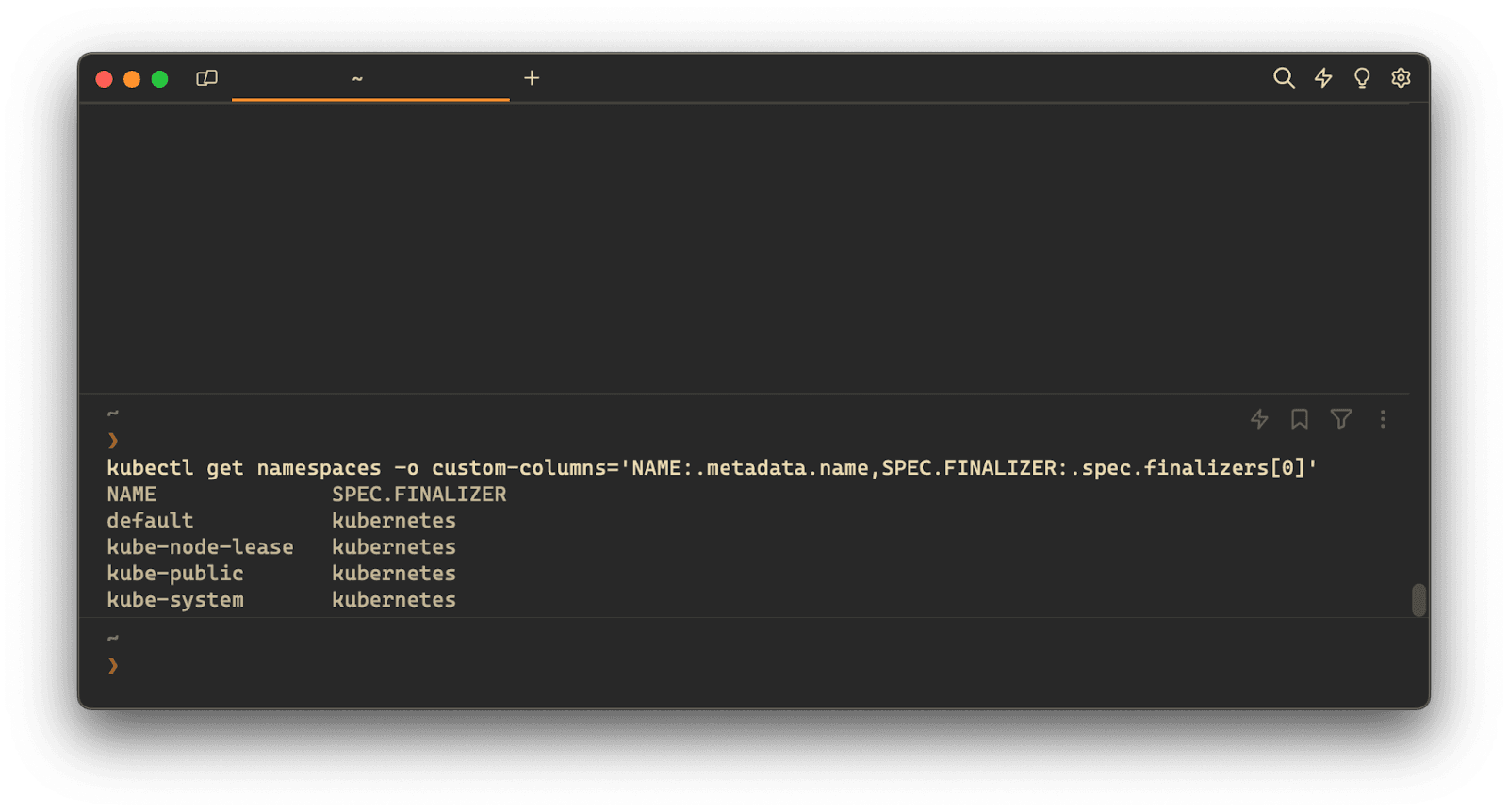Select the kube-system row in the output
The image size is (1508, 812).
[175, 600]
